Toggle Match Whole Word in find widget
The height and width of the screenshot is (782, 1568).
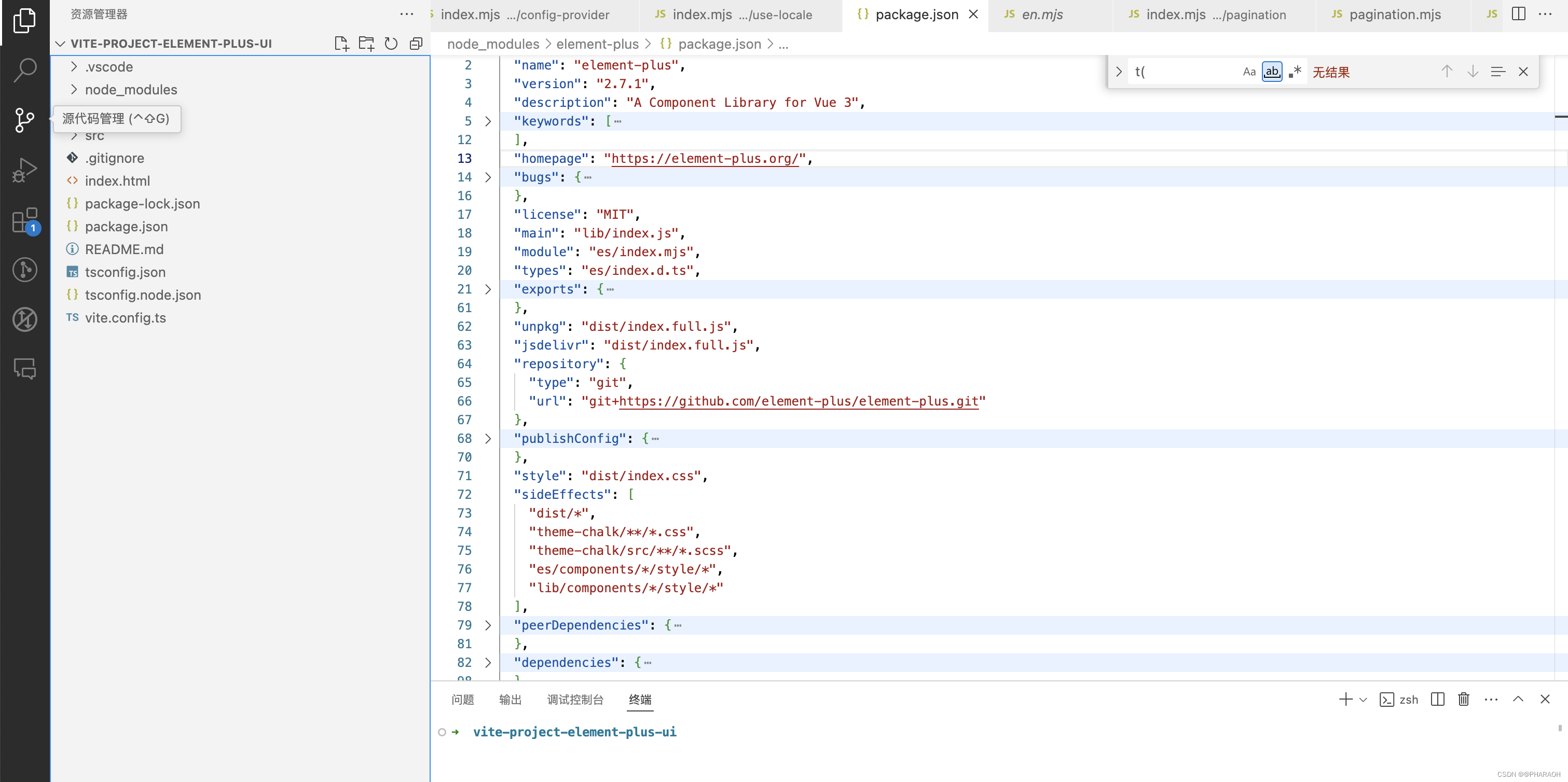pos(1272,72)
